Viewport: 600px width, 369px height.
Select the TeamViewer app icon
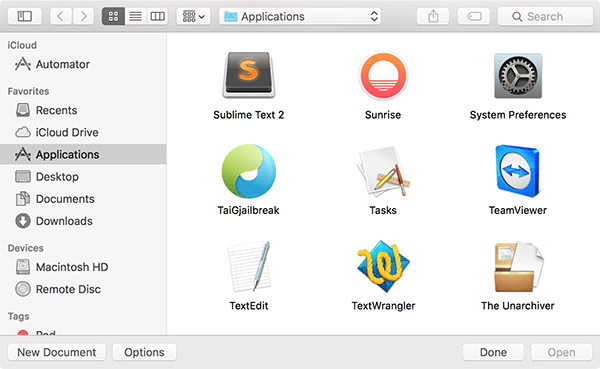click(x=518, y=171)
